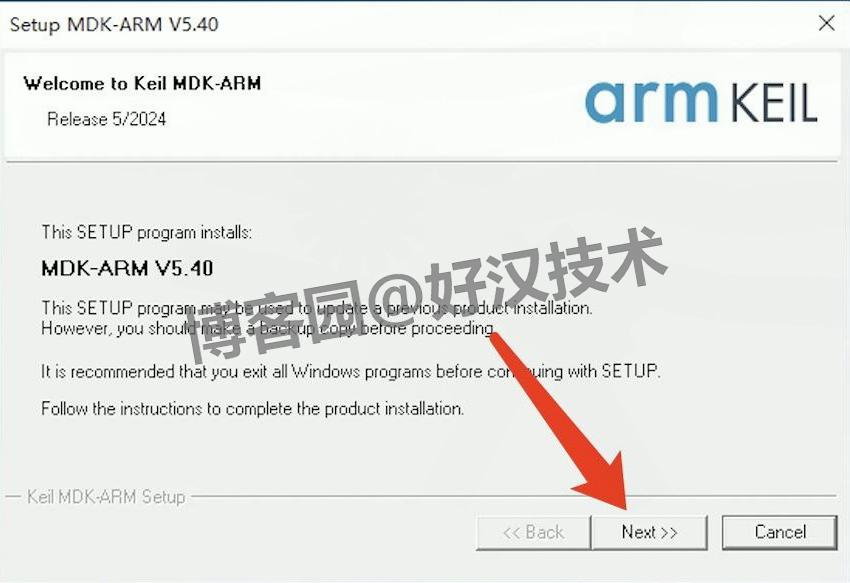Image resolution: width=850 pixels, height=583 pixels.
Task: Click the blue arm logo
Action: click(x=652, y=102)
